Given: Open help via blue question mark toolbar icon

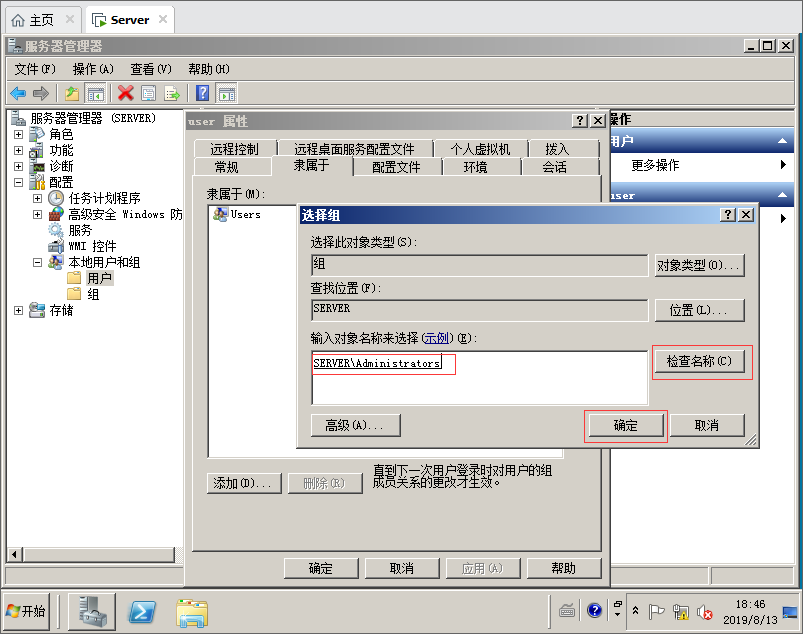Looking at the screenshot, I should (202, 93).
